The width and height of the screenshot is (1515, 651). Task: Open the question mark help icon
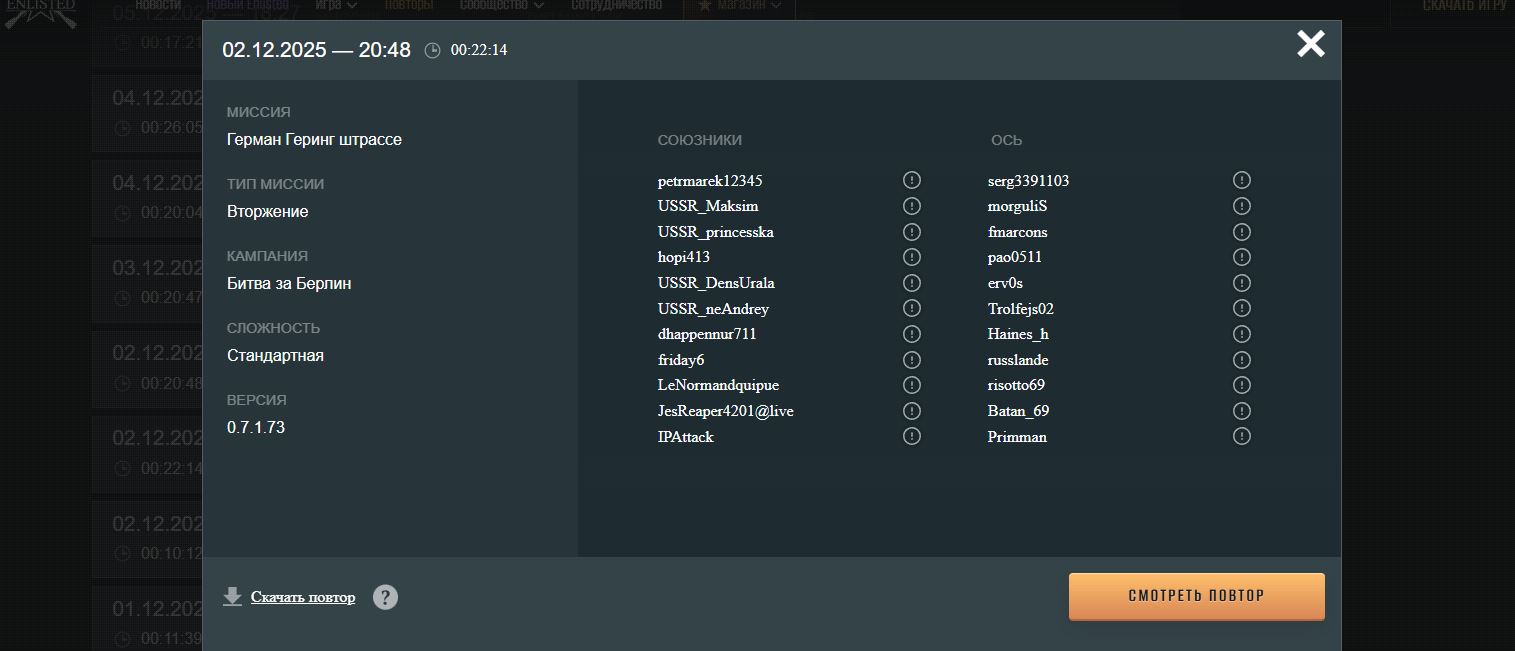click(x=385, y=597)
